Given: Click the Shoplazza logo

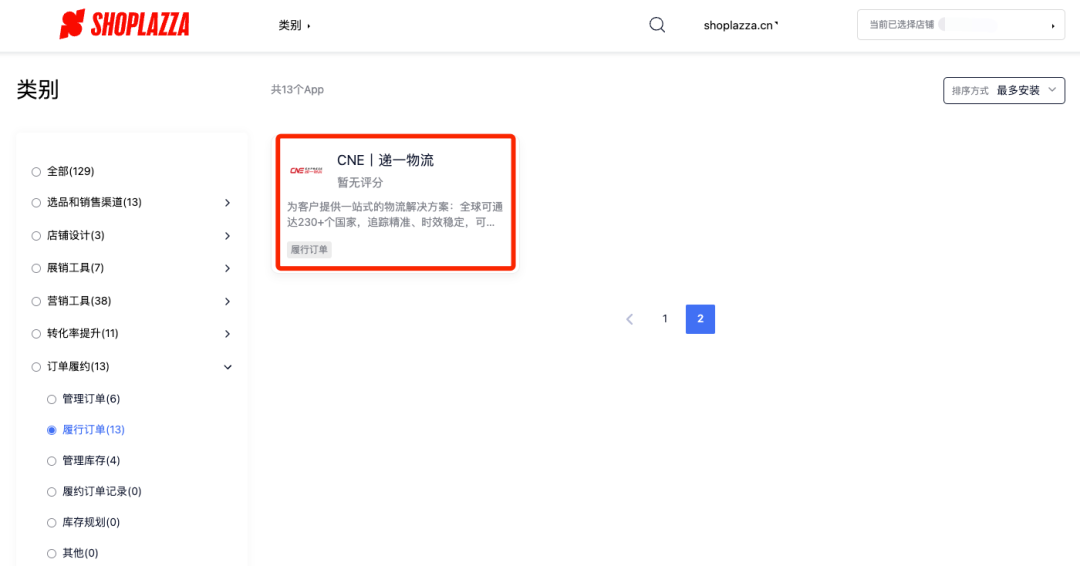Looking at the screenshot, I should click(124, 24).
